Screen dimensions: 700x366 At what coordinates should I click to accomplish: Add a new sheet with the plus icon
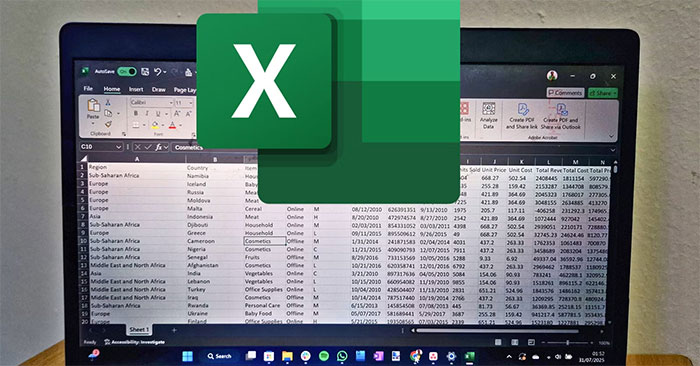(174, 330)
